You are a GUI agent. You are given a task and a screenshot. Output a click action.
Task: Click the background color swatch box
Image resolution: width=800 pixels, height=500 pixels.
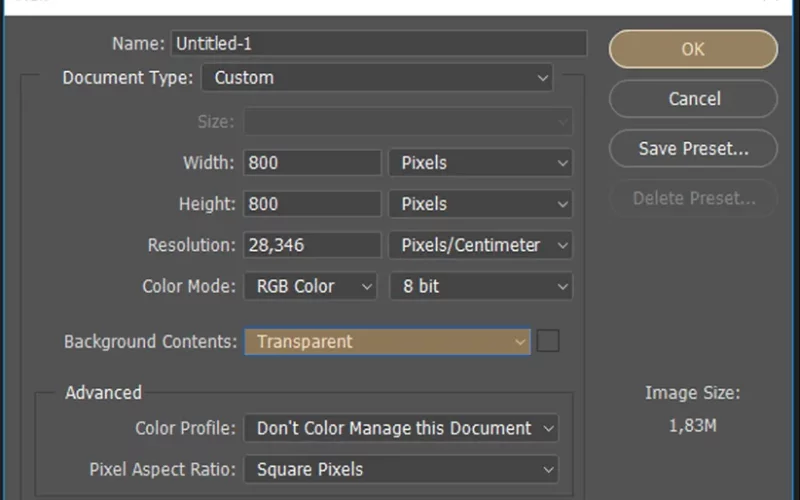(x=548, y=341)
